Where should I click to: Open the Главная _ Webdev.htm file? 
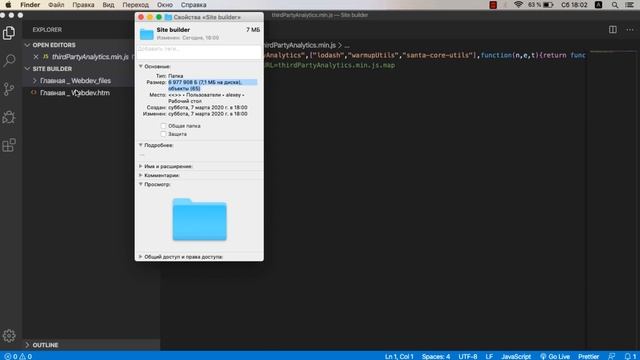click(75, 93)
